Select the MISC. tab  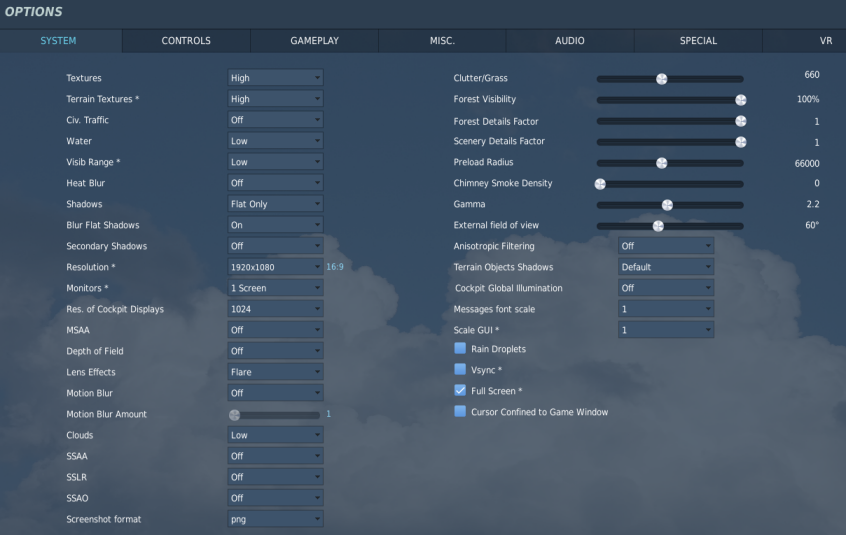(x=442, y=40)
